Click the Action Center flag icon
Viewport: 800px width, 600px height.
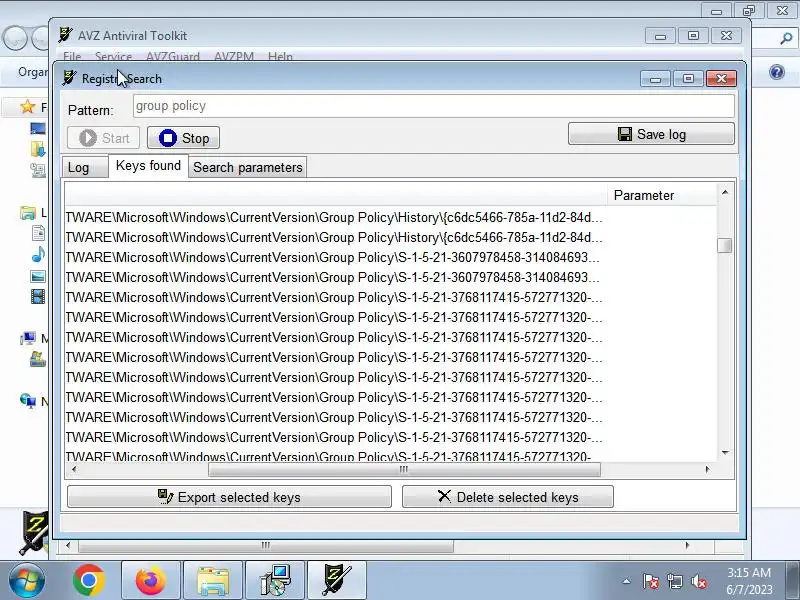pyautogui.click(x=651, y=581)
